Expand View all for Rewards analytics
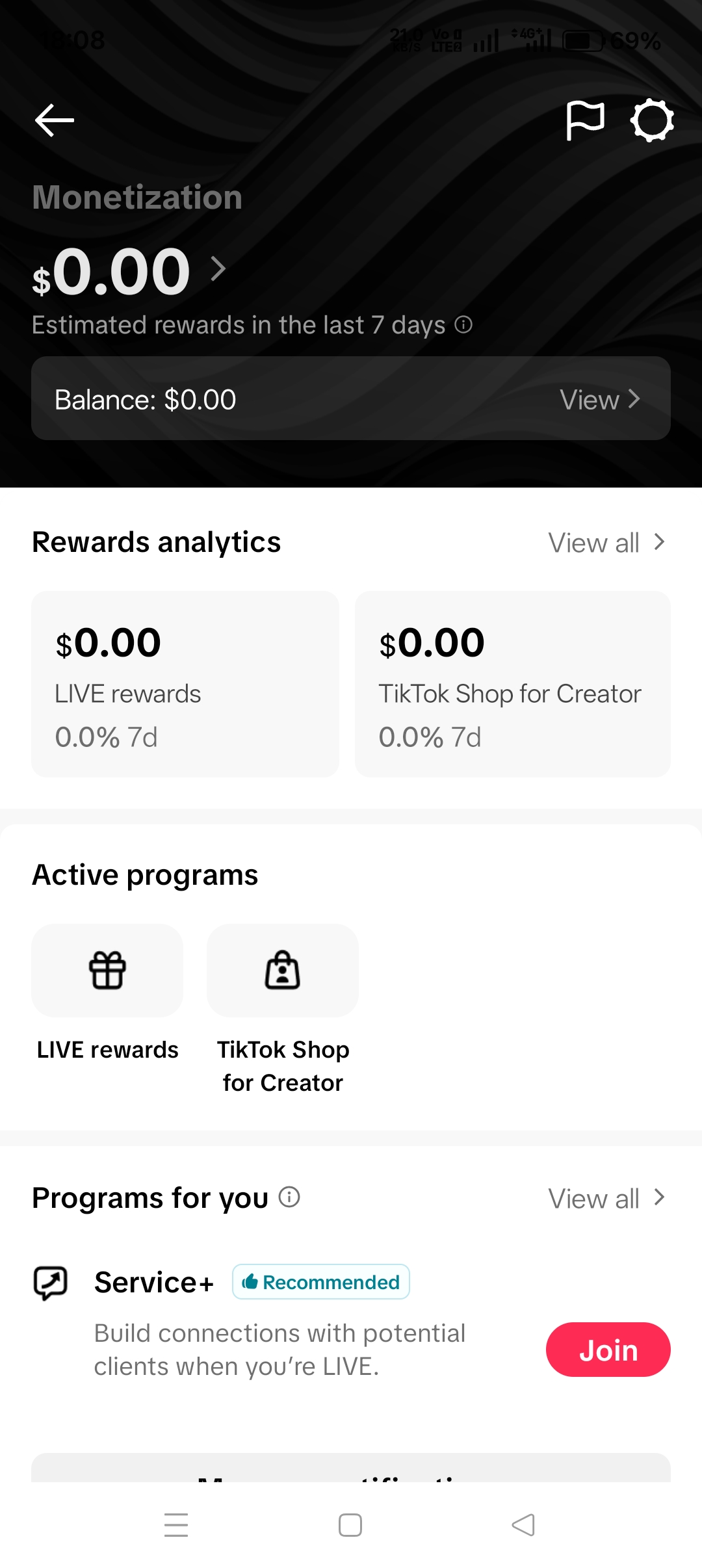702x1568 pixels. (x=607, y=542)
